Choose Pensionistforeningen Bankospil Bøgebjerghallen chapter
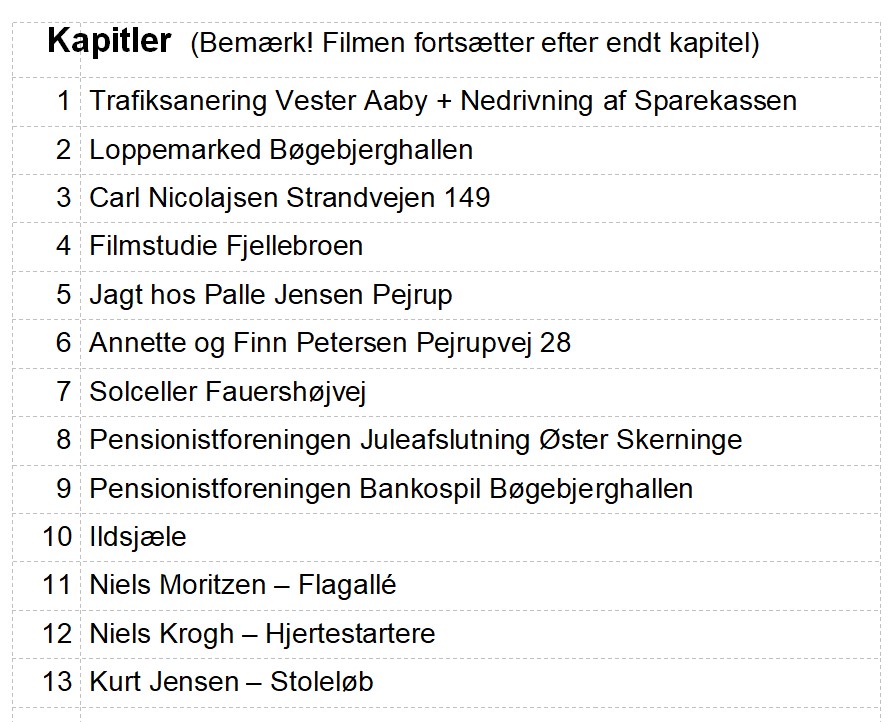Screen dimensions: 890x722 pos(391,489)
